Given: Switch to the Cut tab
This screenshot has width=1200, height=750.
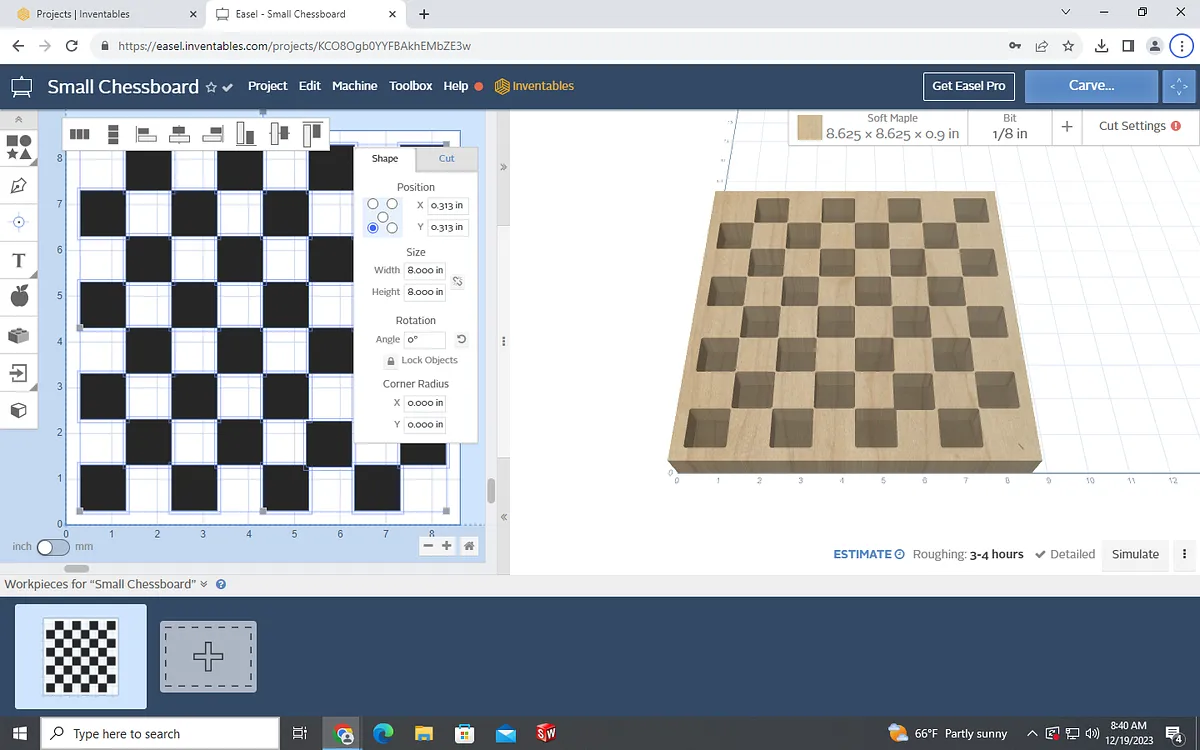Looking at the screenshot, I should point(446,158).
